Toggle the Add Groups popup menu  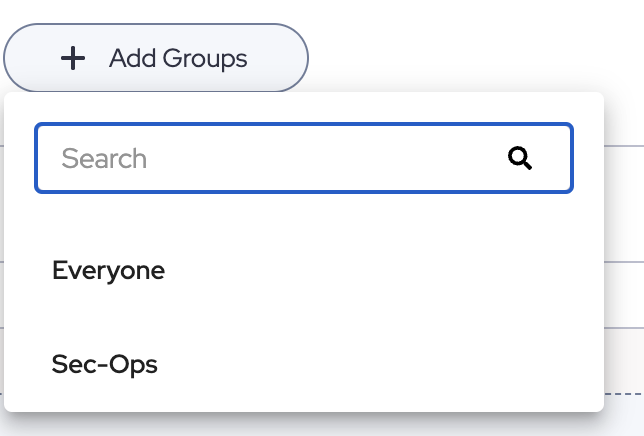point(156,59)
